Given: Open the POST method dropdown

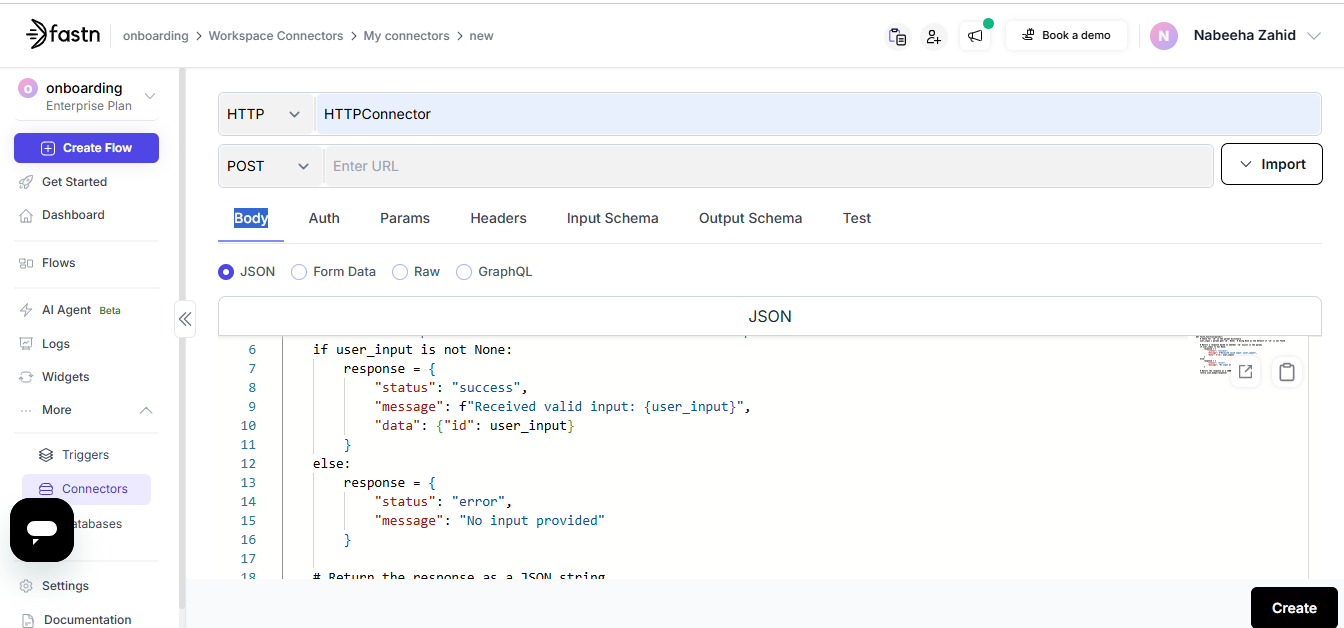Looking at the screenshot, I should pos(269,165).
